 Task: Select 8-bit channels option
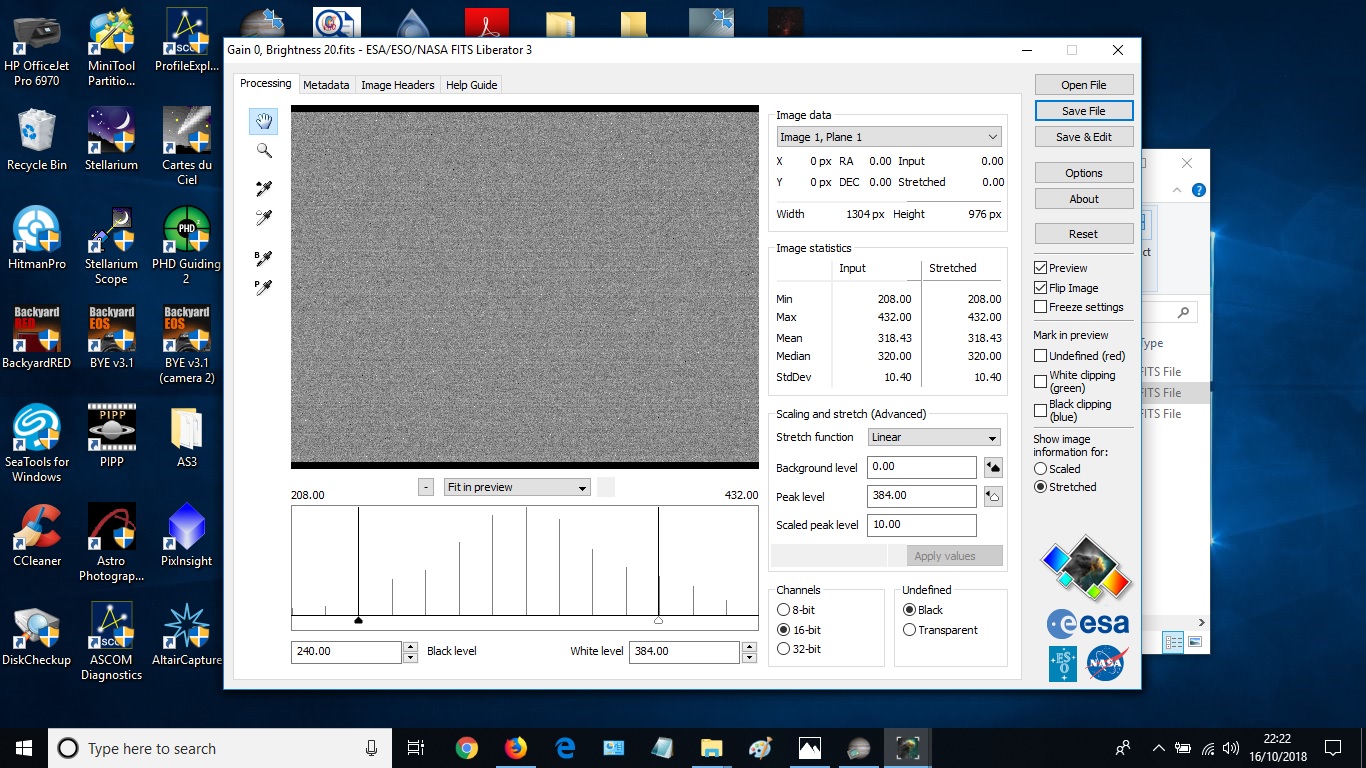click(x=783, y=610)
